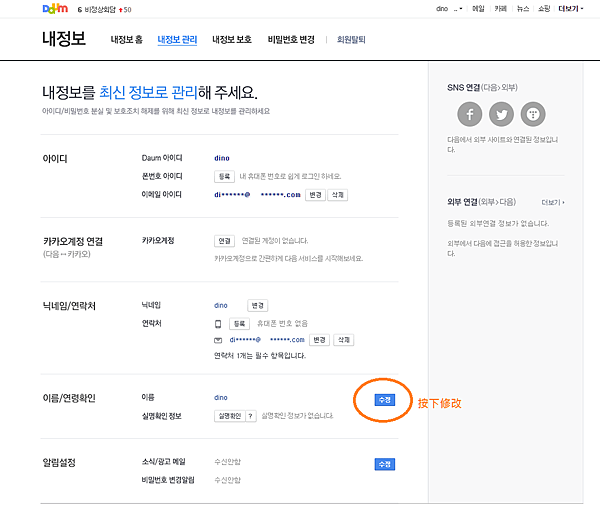The width and height of the screenshot is (600, 511).
Task: Click the 실명확인 button
Action: tap(230, 416)
